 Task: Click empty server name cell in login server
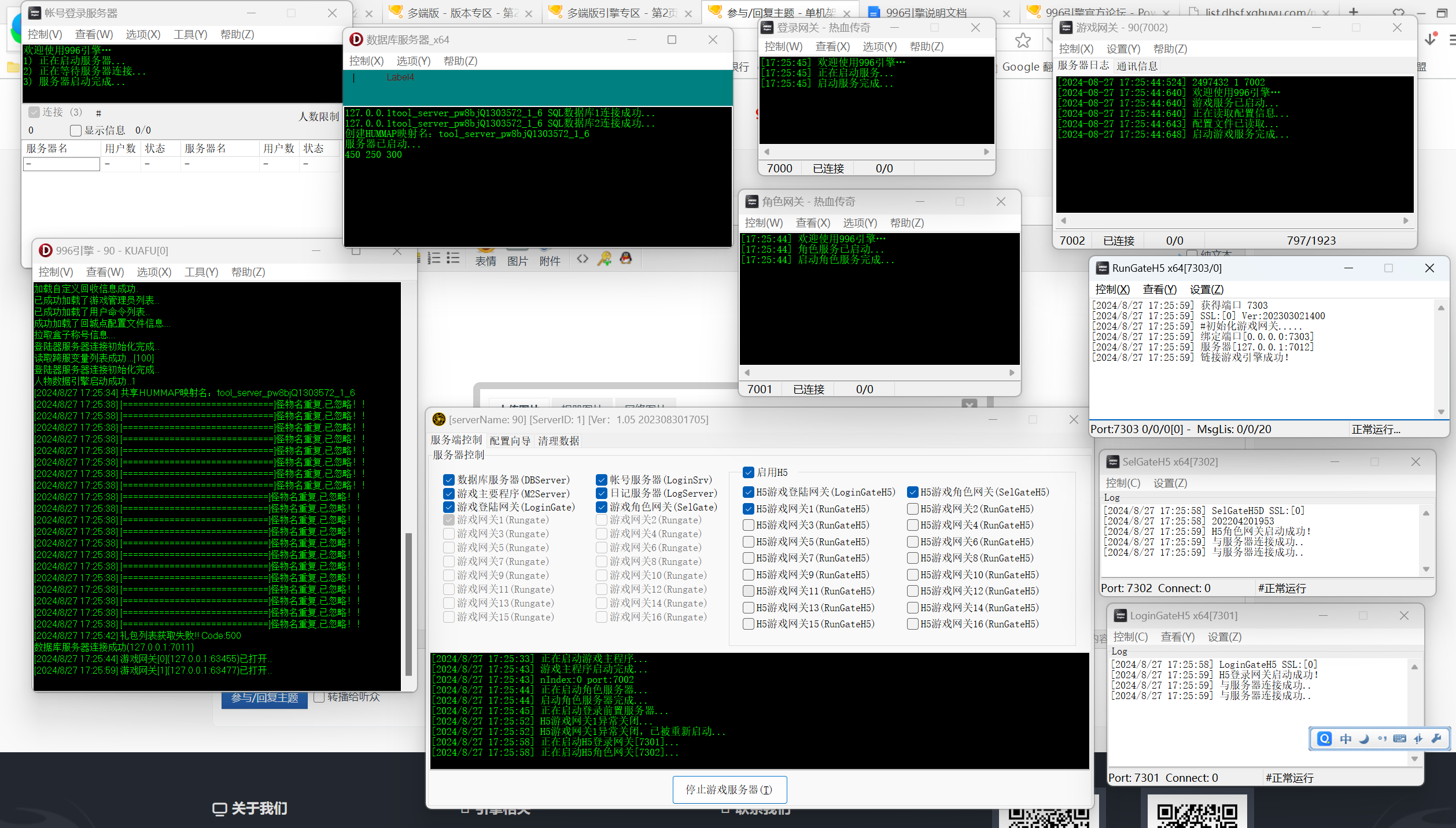(x=61, y=164)
